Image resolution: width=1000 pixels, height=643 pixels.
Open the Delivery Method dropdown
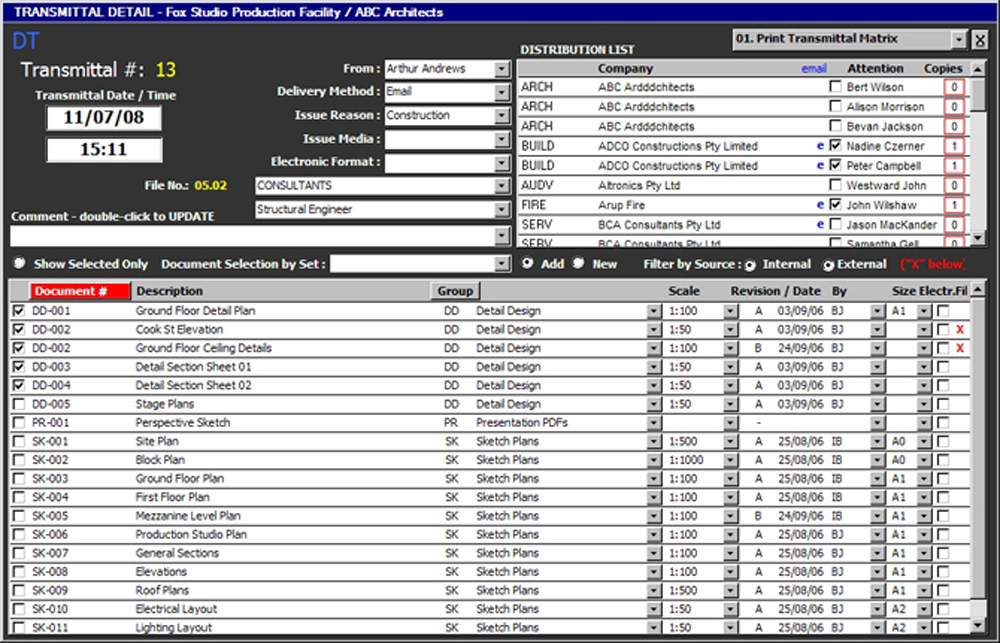coord(502,92)
